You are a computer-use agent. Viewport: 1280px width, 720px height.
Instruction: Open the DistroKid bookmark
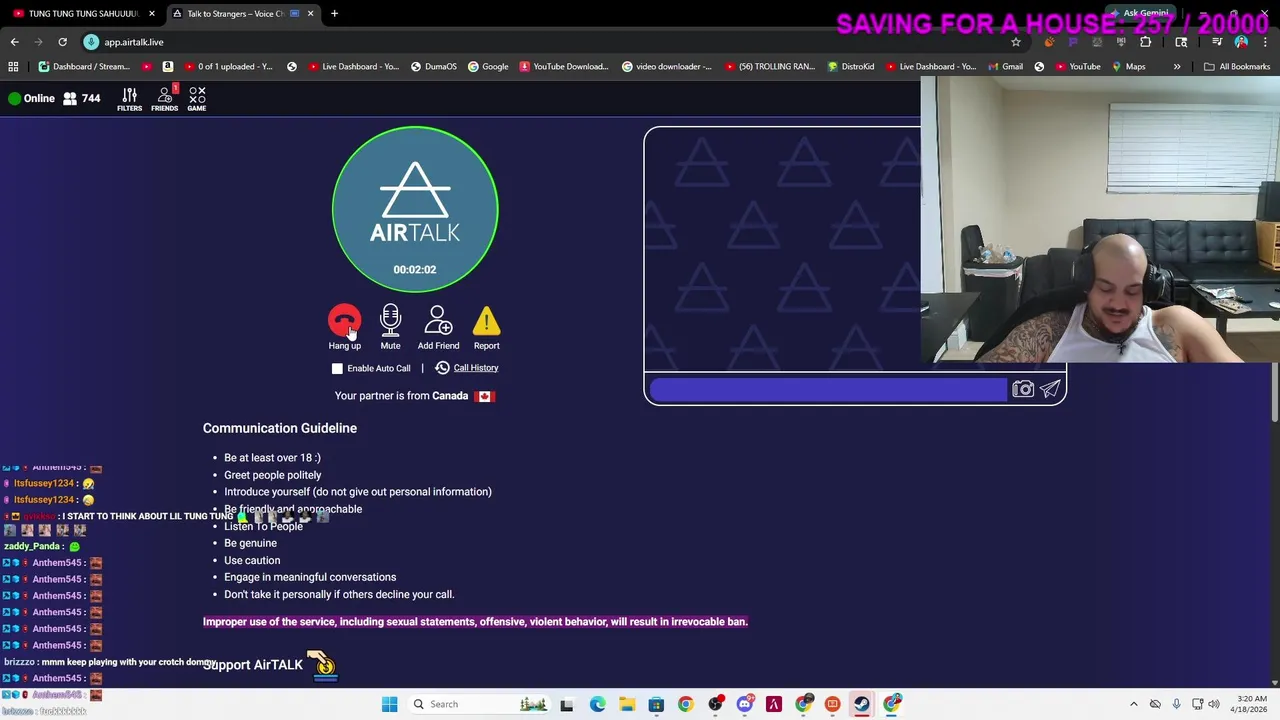pos(851,67)
